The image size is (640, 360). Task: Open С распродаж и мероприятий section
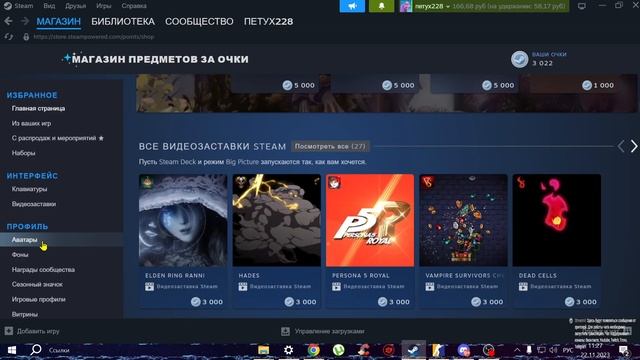click(58, 138)
